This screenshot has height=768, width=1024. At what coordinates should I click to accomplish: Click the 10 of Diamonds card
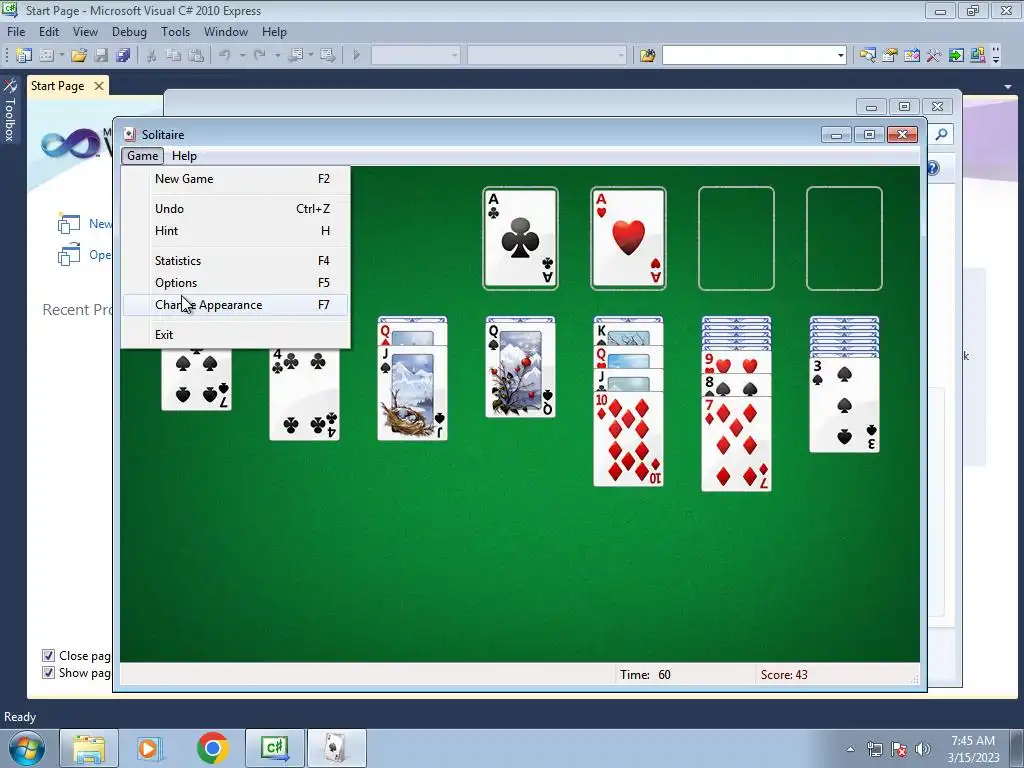pyautogui.click(x=628, y=439)
